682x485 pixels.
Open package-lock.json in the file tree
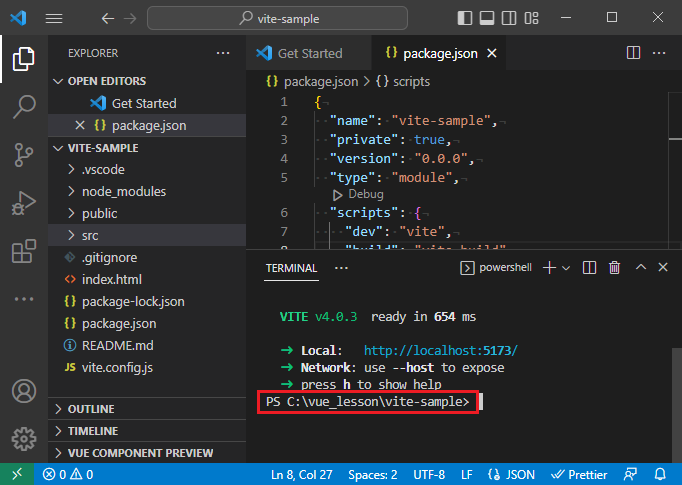147,301
